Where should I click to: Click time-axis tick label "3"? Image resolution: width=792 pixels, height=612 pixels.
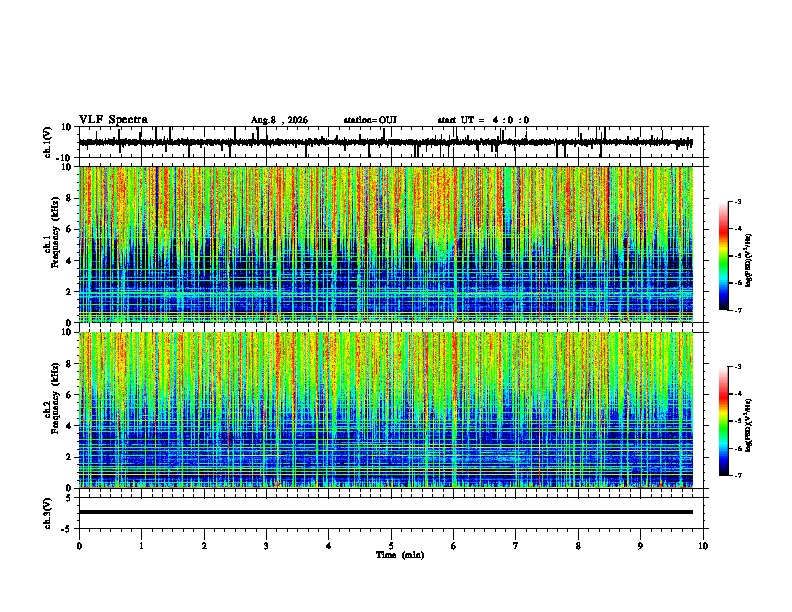coord(266,546)
